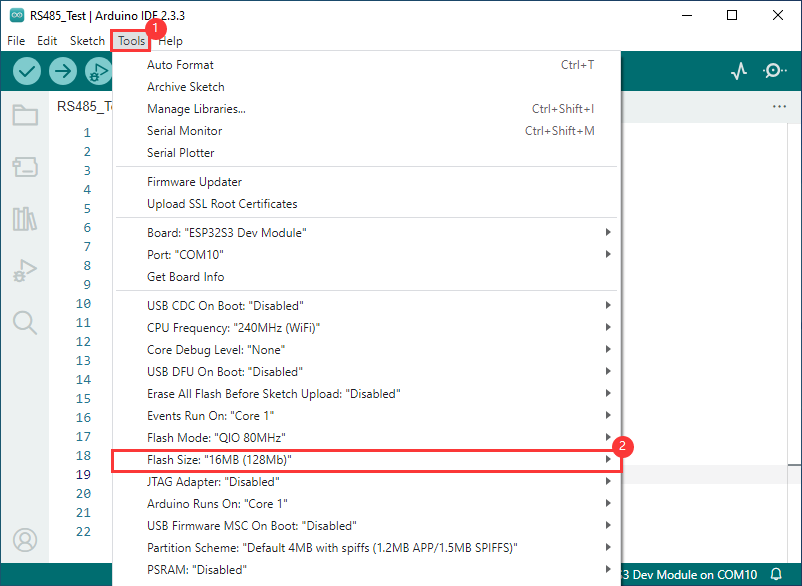This screenshot has height=586, width=802.
Task: Expand the Port "COM10" submenu
Action: (365, 255)
